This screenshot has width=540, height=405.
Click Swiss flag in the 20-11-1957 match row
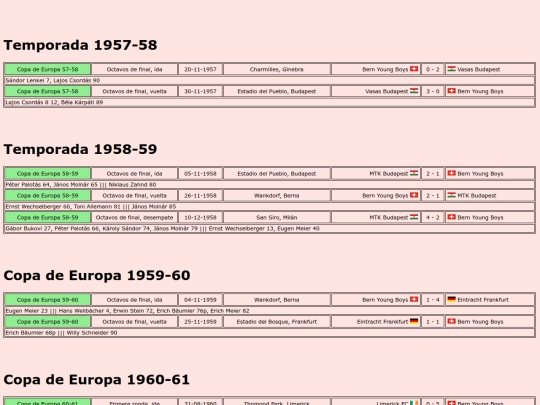414,69
